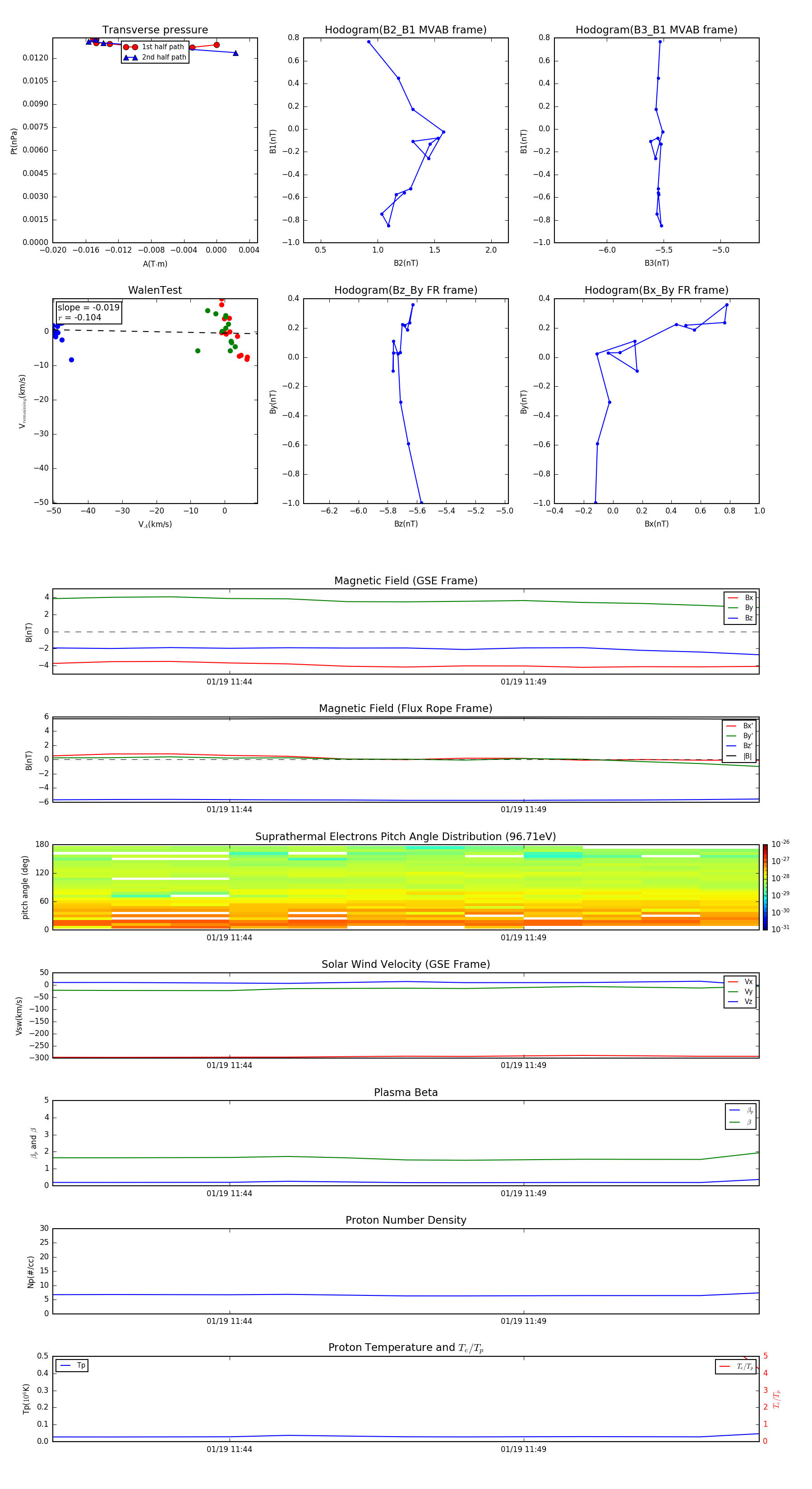
Task: Click the 'WalenTest' plot title
Action: (x=155, y=290)
